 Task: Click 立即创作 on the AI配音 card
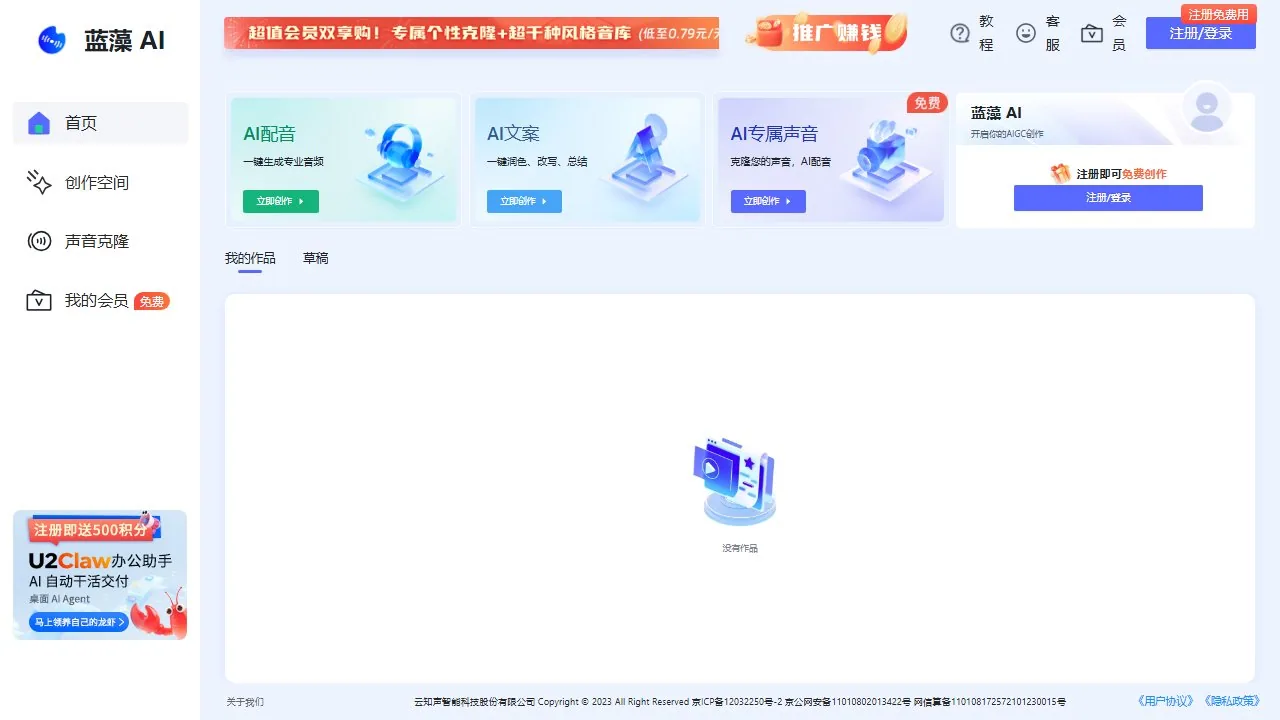280,201
